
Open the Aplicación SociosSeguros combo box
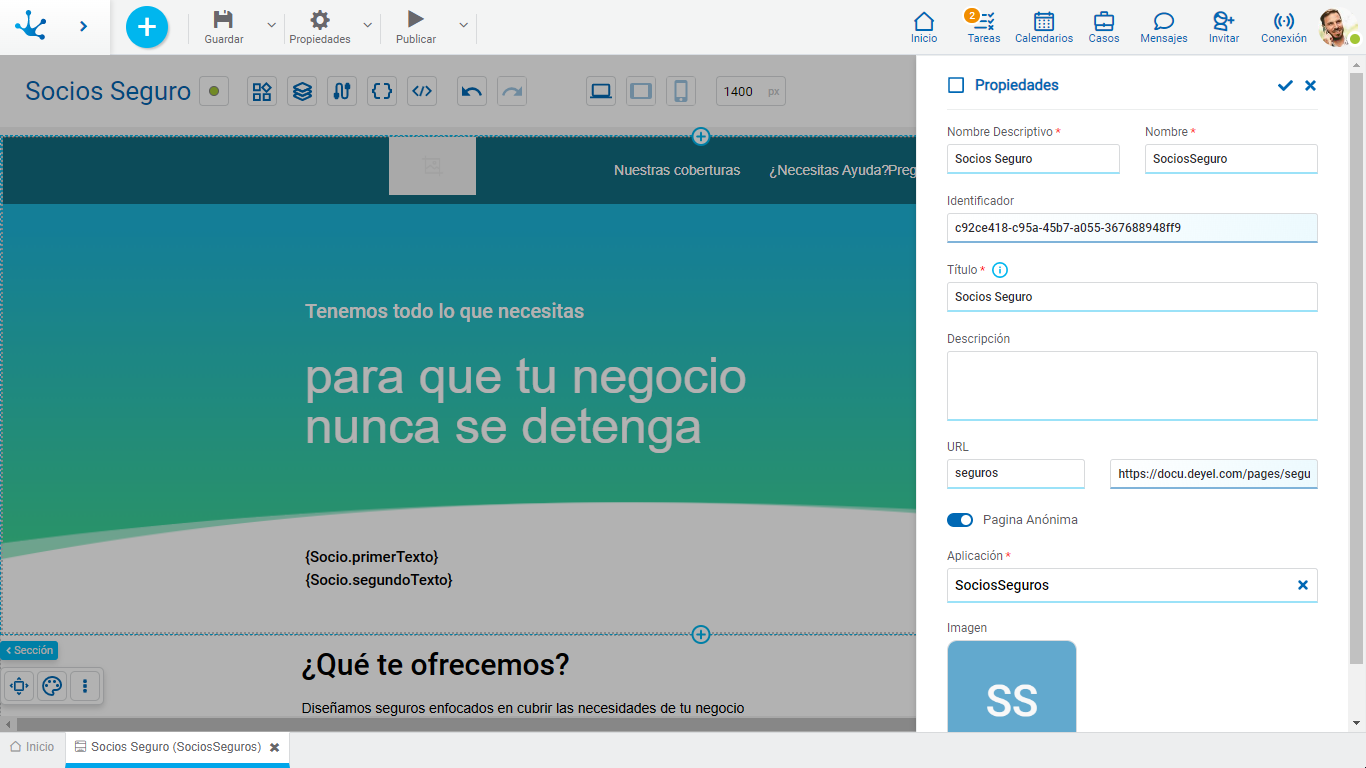[1132, 585]
